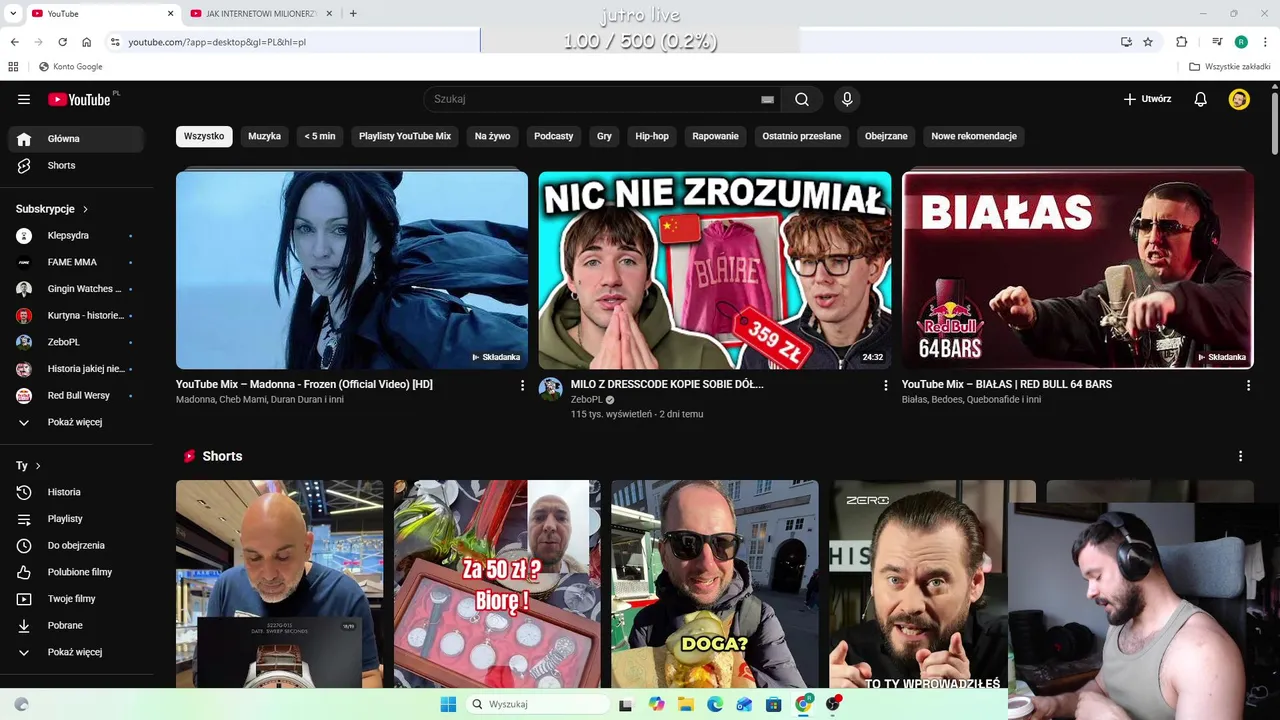
Task: Open the Madonna Frozen mix thumbnail
Action: (x=352, y=270)
